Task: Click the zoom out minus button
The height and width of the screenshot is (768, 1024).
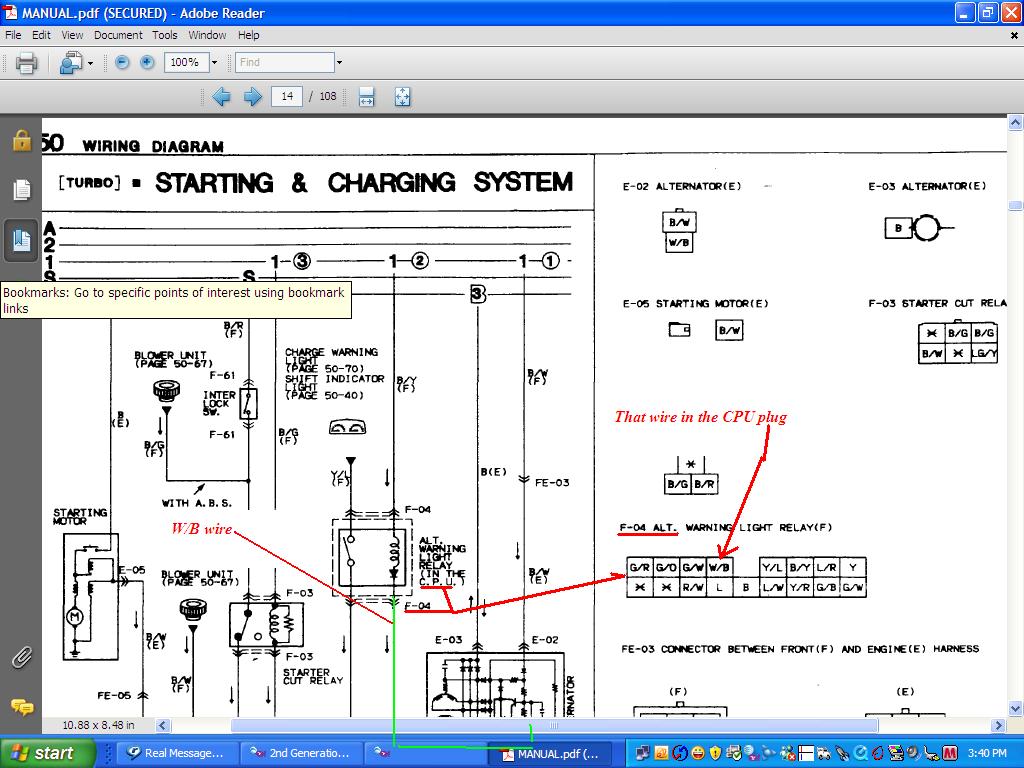Action: tap(122, 62)
